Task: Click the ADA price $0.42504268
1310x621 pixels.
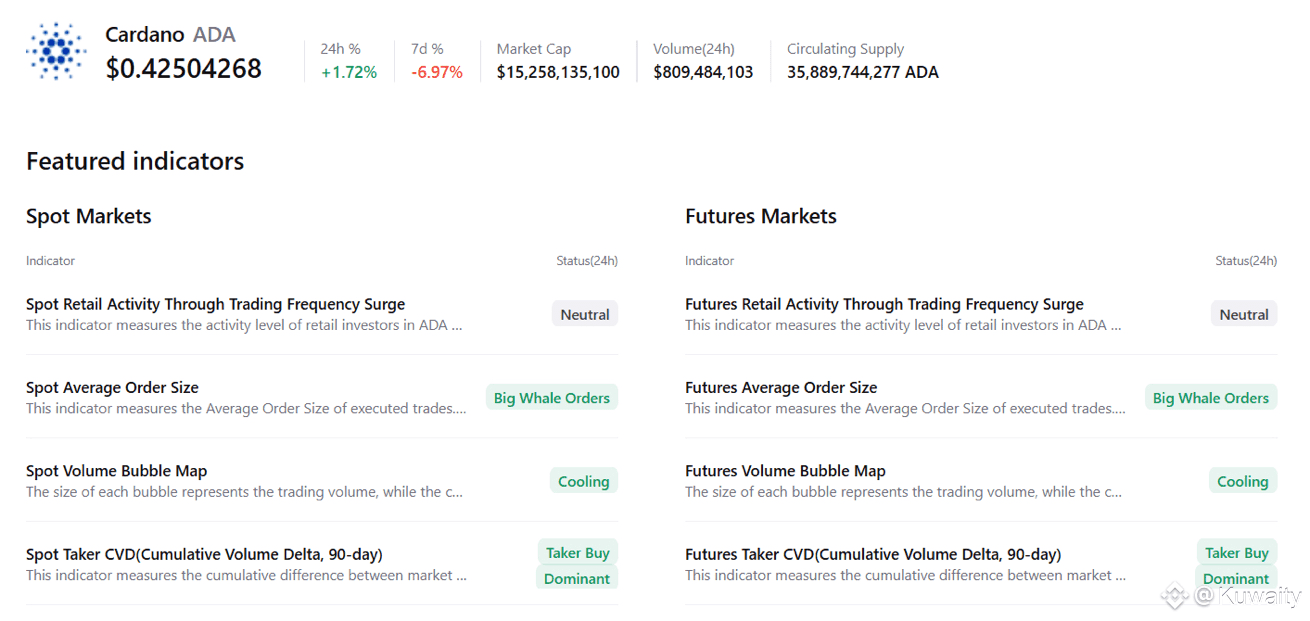Action: (184, 68)
